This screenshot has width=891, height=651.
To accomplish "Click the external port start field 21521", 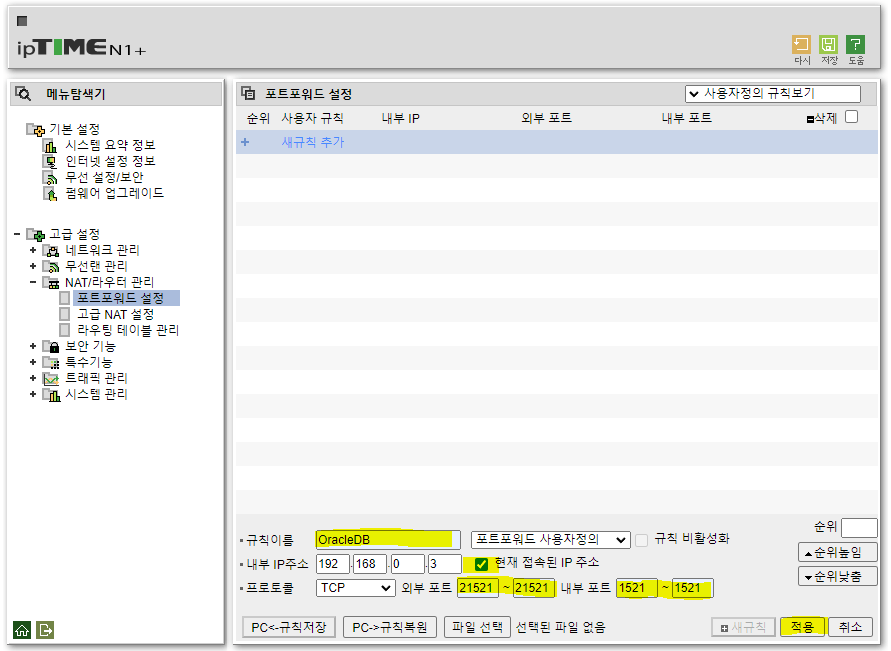I will [x=477, y=588].
